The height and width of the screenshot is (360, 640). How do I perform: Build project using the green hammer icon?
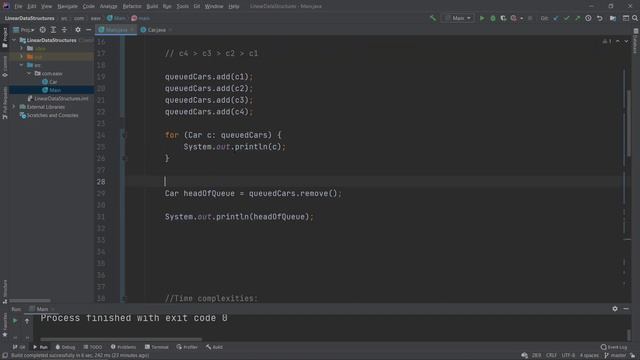point(433,18)
